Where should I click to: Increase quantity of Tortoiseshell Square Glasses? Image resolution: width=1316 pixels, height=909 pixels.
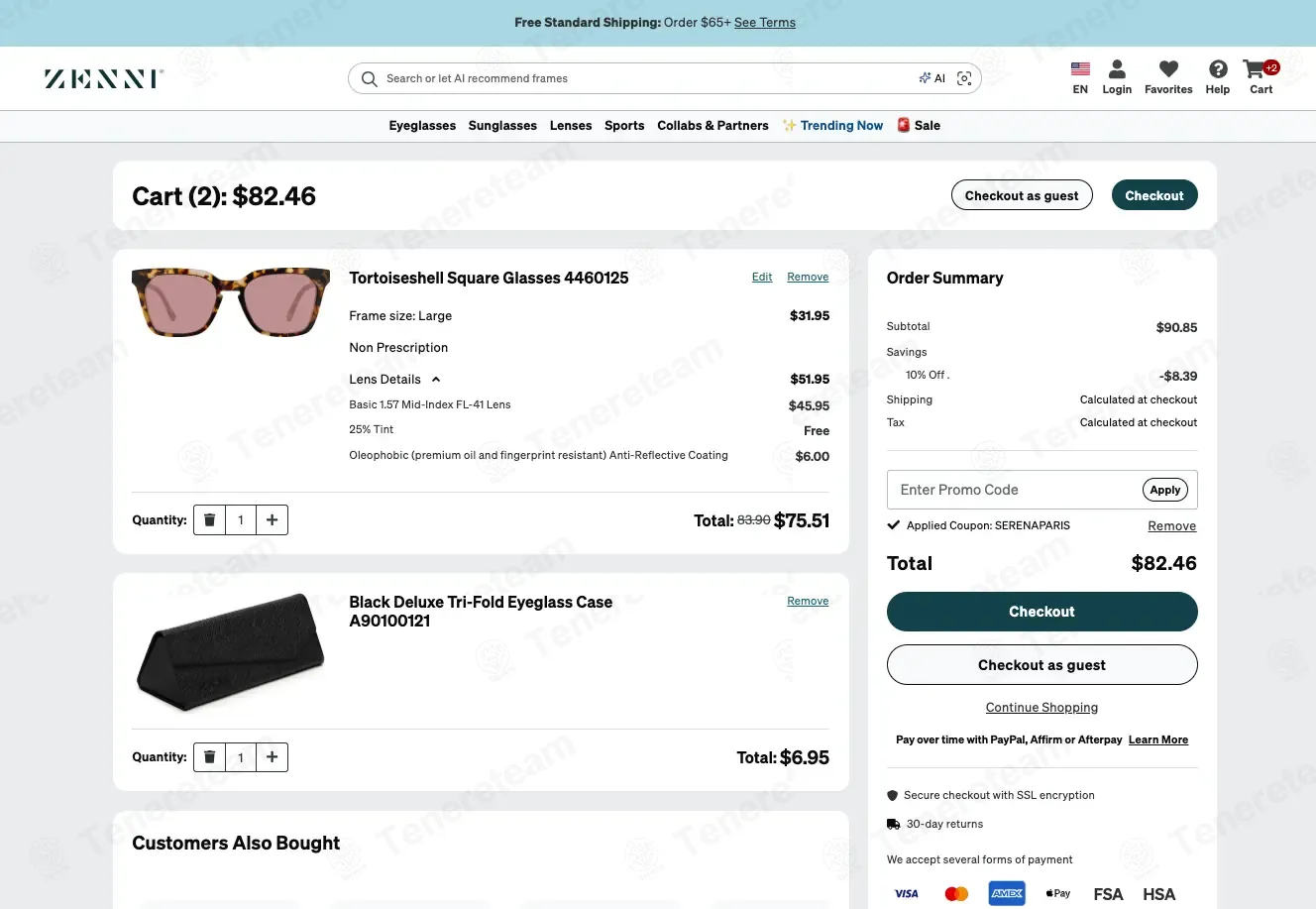[272, 520]
